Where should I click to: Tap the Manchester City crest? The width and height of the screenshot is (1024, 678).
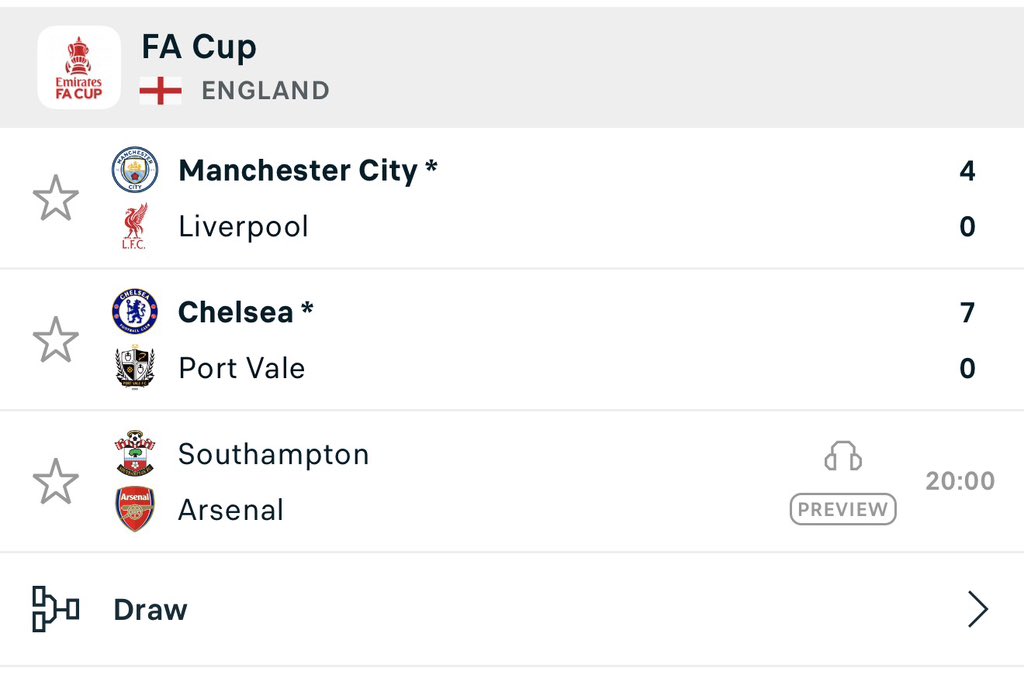(134, 170)
